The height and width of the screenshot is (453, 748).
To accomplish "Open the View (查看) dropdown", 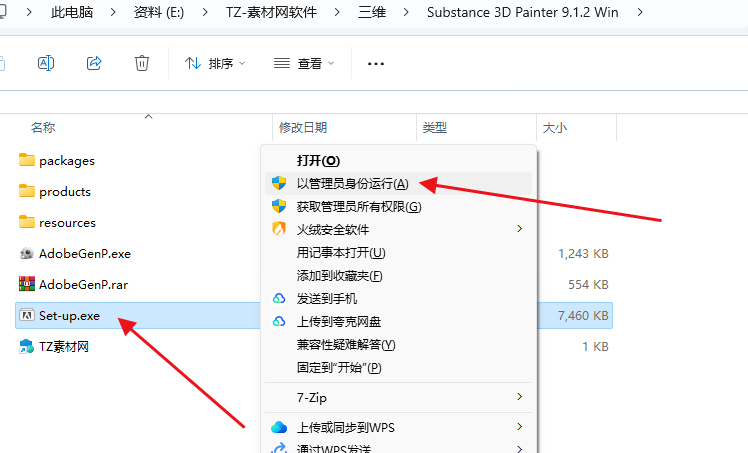I will pyautogui.click(x=304, y=63).
